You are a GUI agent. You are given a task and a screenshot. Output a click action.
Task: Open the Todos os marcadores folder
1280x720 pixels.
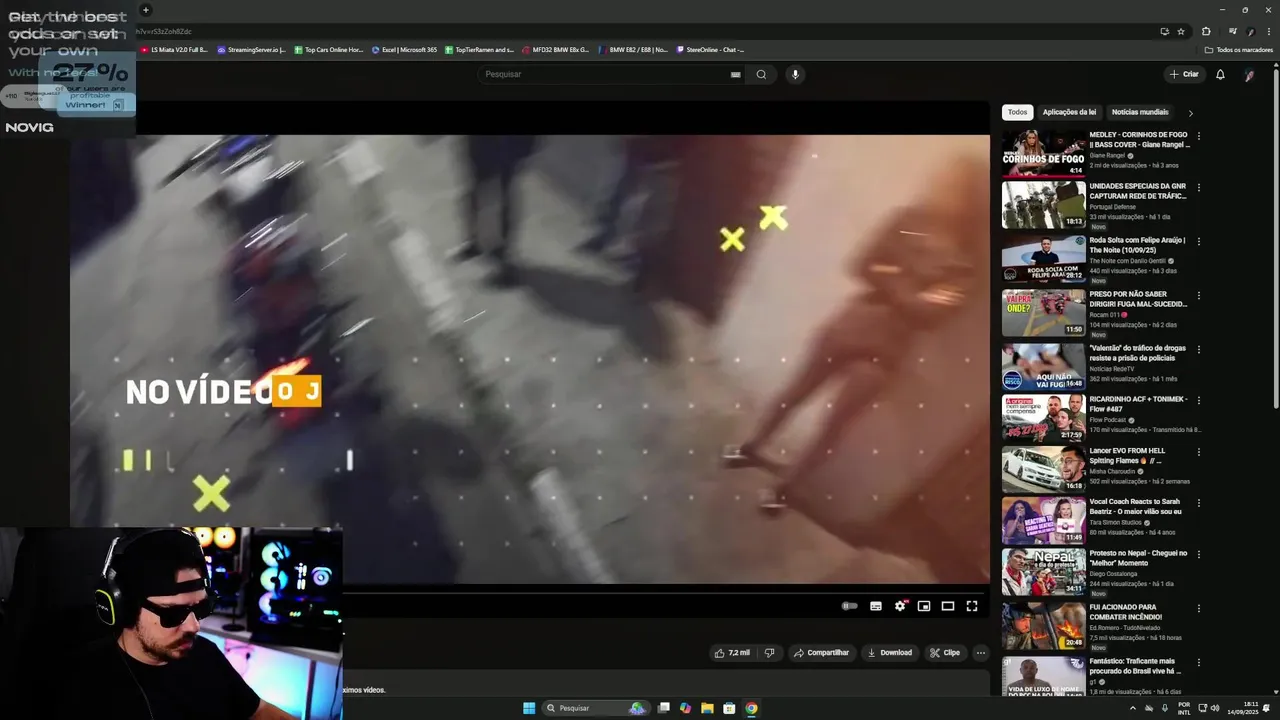coord(1238,49)
